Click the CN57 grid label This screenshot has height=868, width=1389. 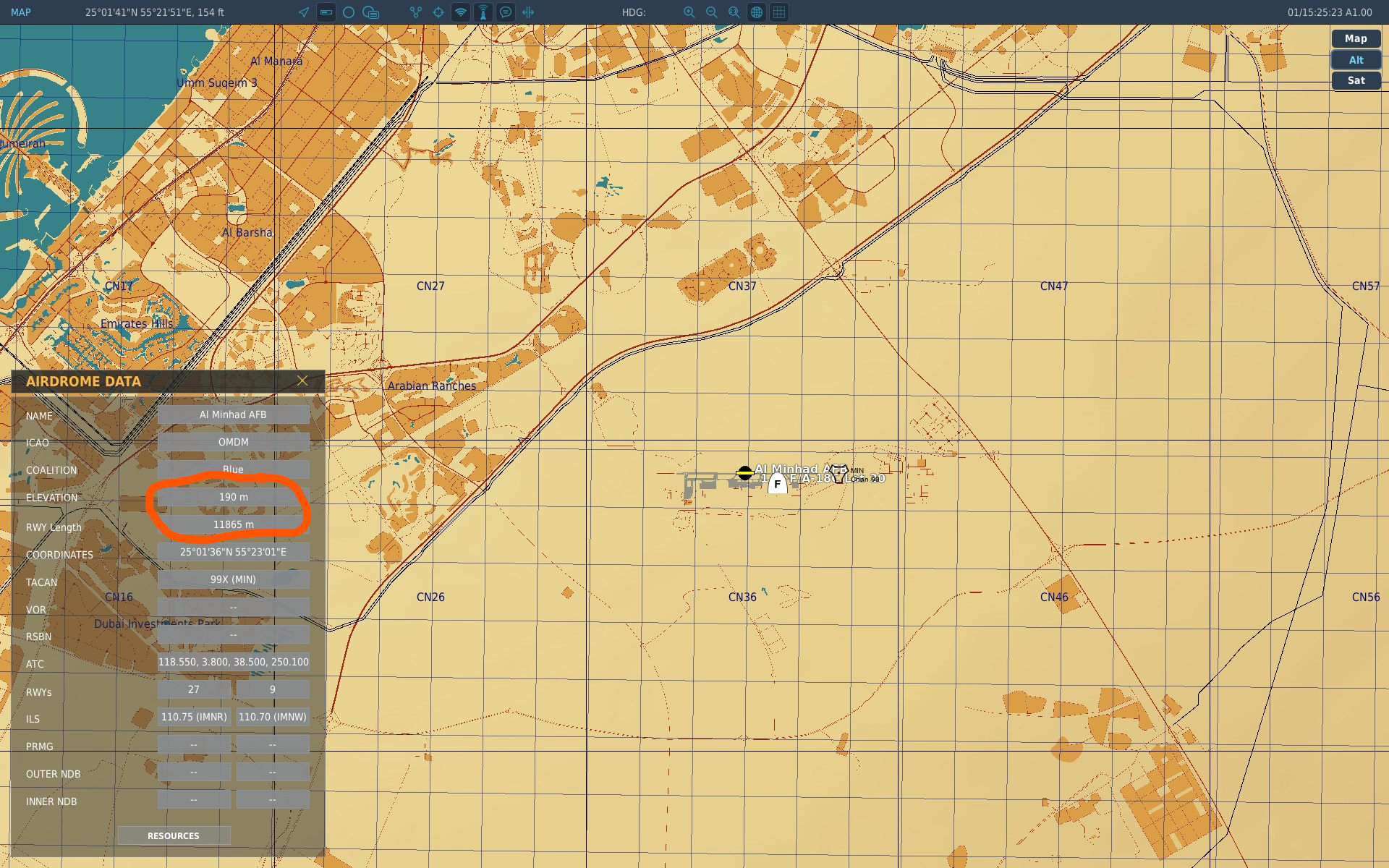tap(1366, 286)
